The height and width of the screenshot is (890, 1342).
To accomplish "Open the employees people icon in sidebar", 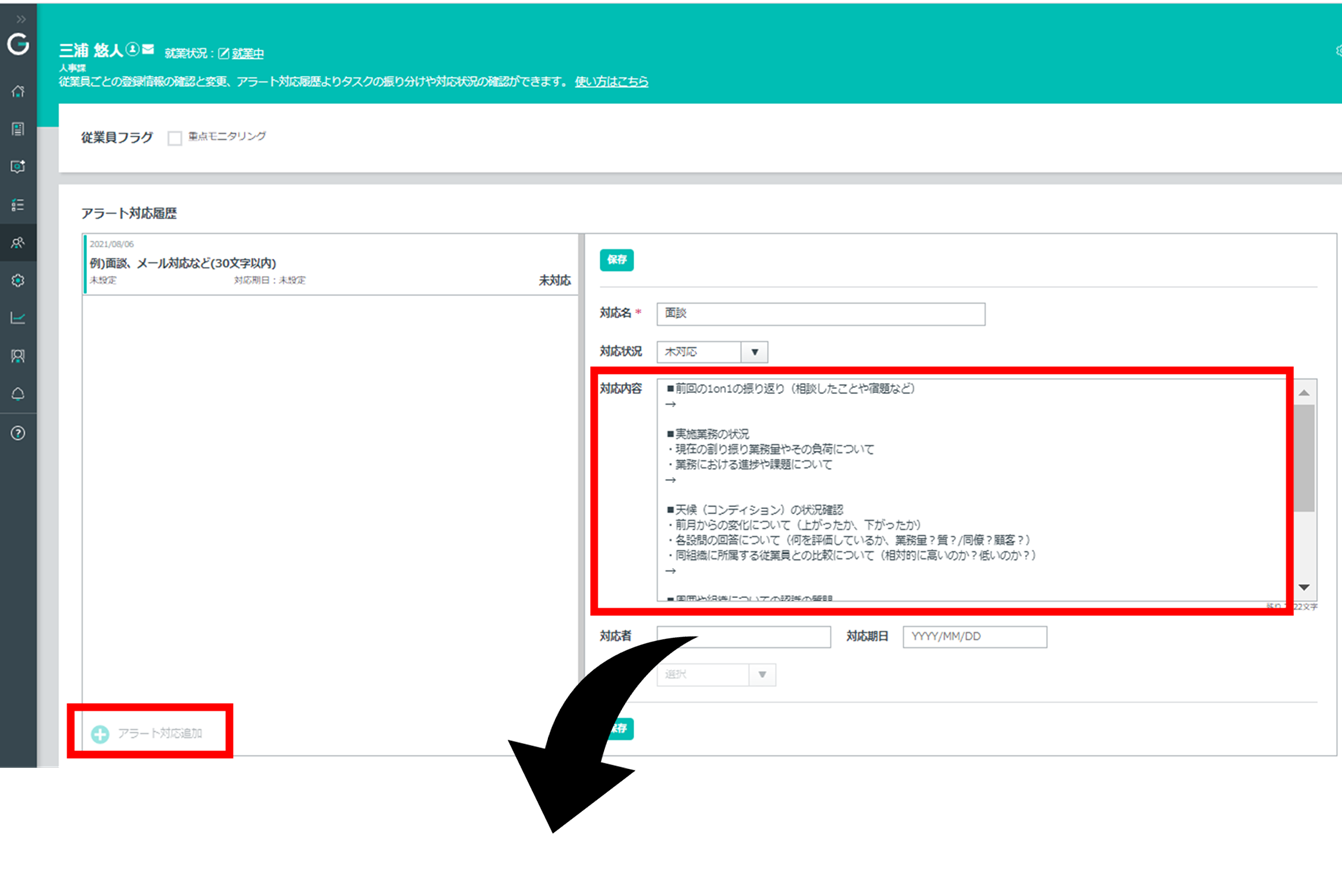I will coord(18,243).
